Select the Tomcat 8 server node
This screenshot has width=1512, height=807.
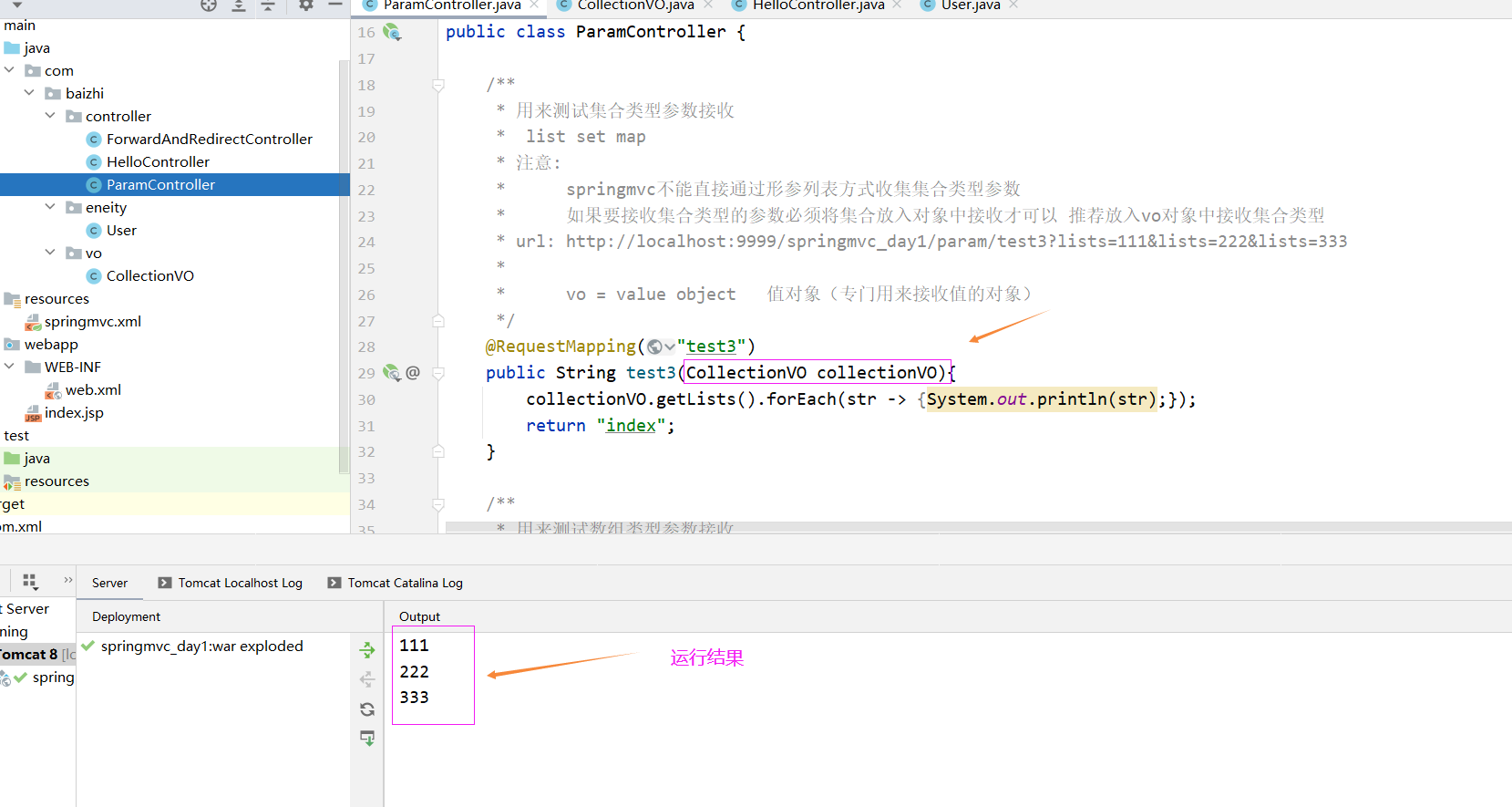pyautogui.click(x=37, y=654)
